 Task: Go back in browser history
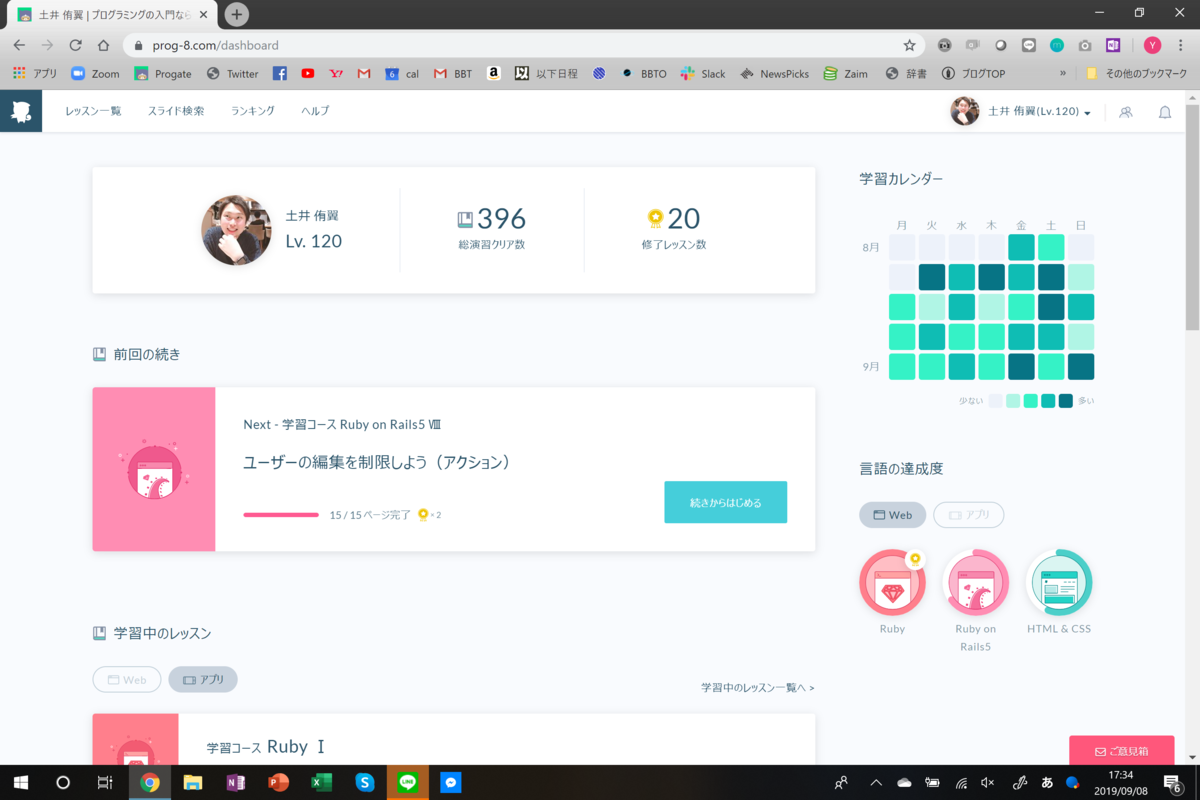pos(19,45)
